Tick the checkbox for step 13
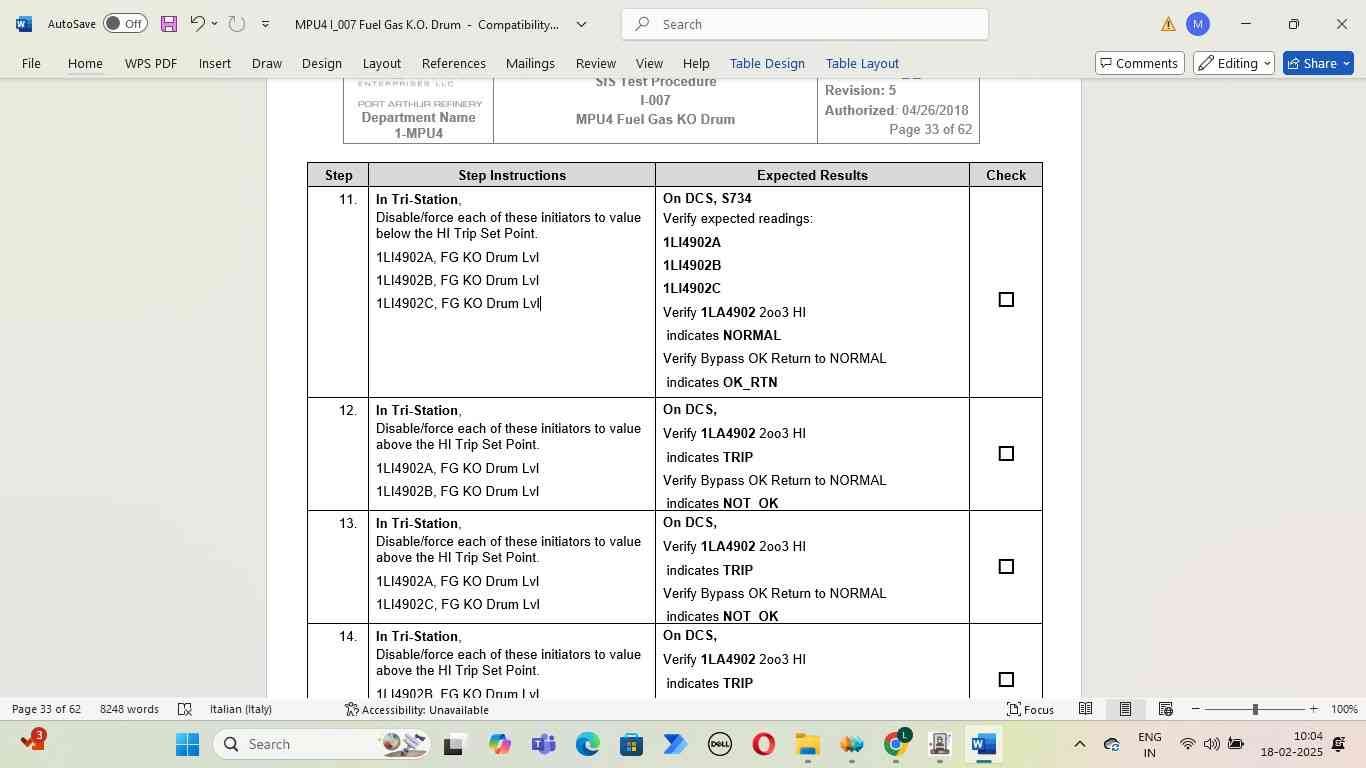 pyautogui.click(x=1006, y=567)
